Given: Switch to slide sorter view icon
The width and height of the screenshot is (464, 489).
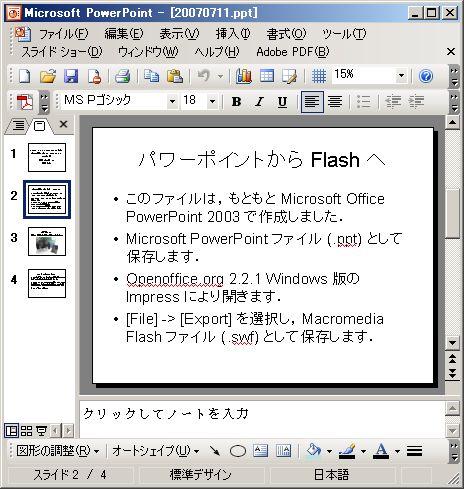Looking at the screenshot, I should (26, 431).
